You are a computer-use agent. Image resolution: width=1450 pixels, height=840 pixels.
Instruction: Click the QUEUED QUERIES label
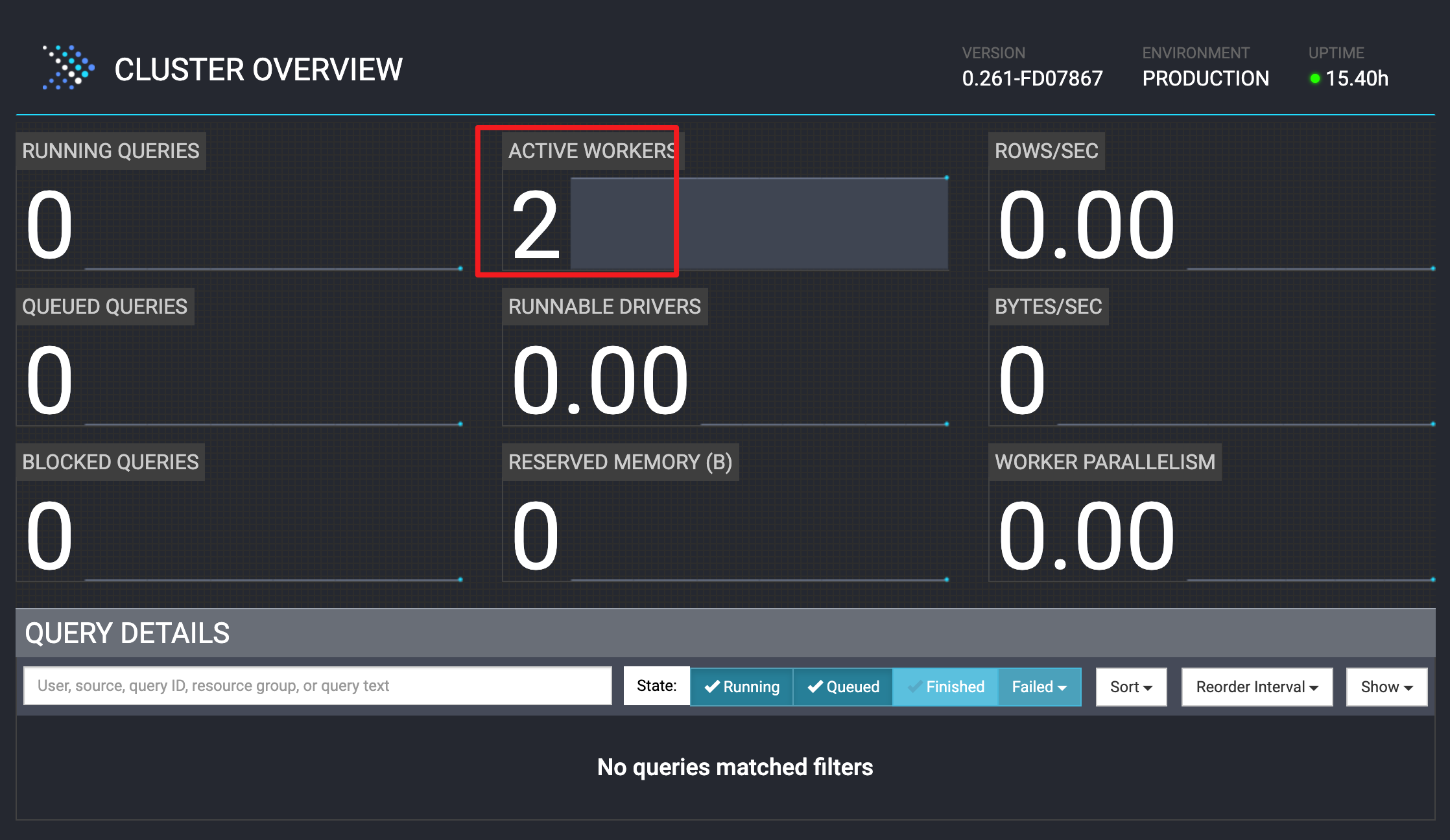(x=105, y=307)
